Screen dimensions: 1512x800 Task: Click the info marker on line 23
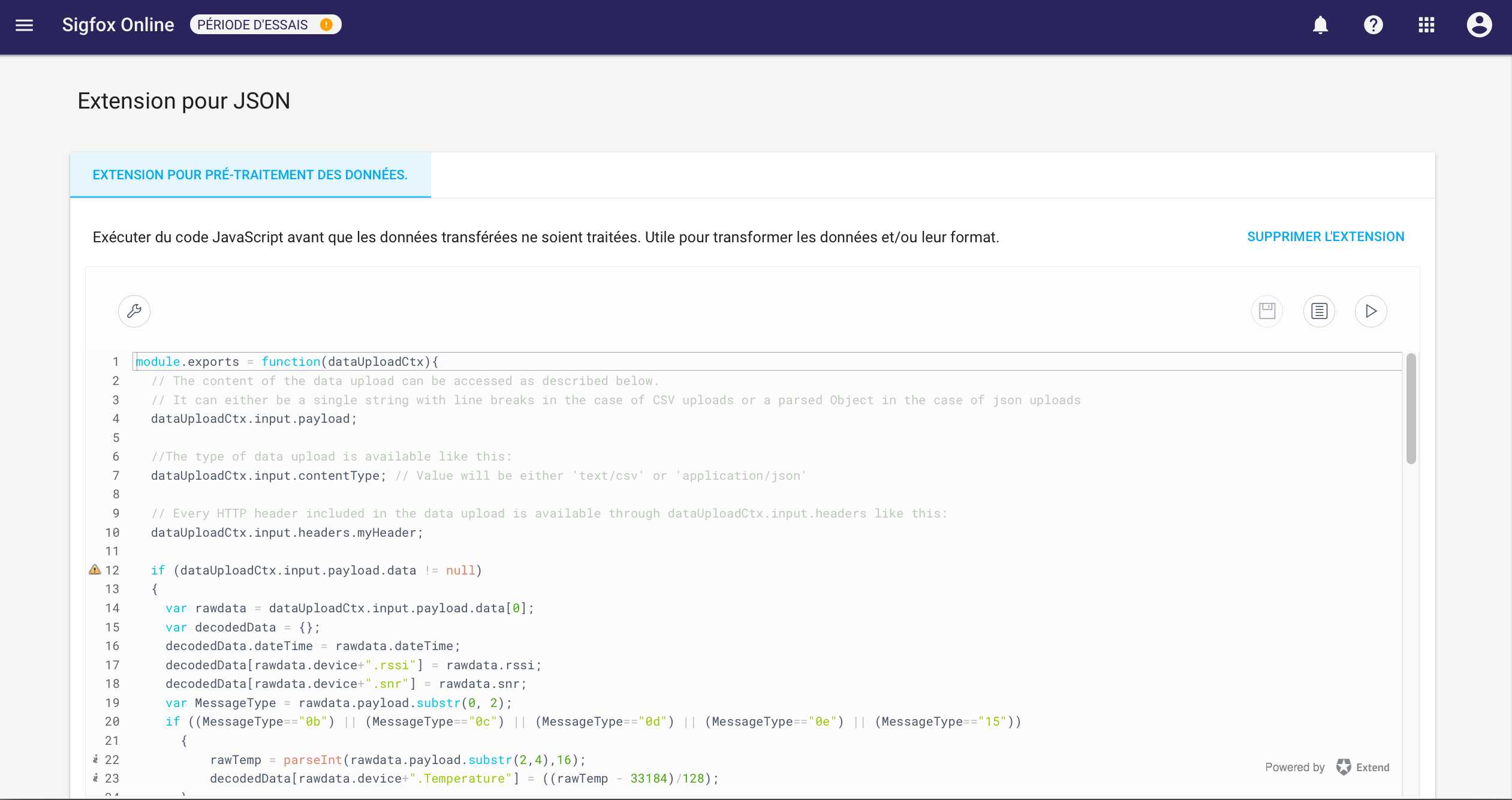click(95, 778)
